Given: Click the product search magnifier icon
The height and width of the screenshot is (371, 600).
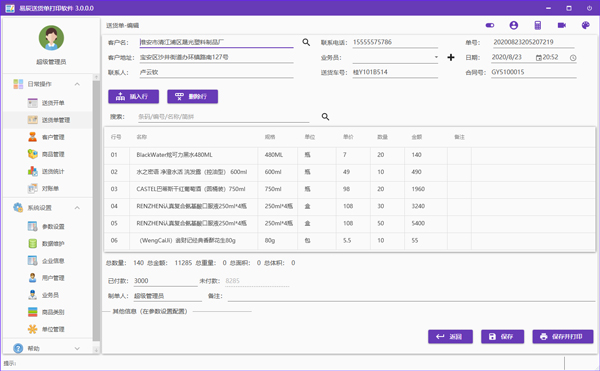Looking at the screenshot, I should [x=325, y=117].
